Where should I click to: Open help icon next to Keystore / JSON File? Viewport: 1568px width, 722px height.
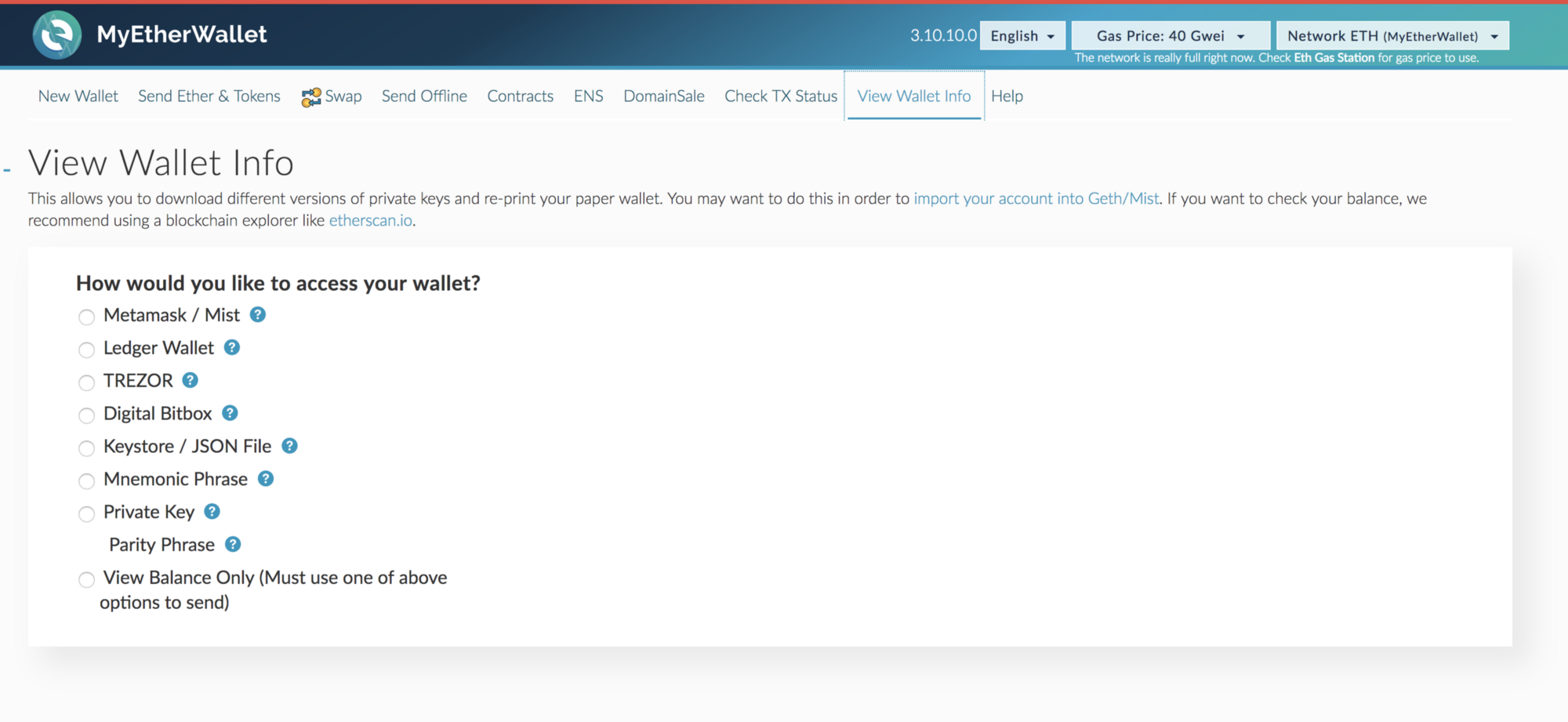click(290, 446)
